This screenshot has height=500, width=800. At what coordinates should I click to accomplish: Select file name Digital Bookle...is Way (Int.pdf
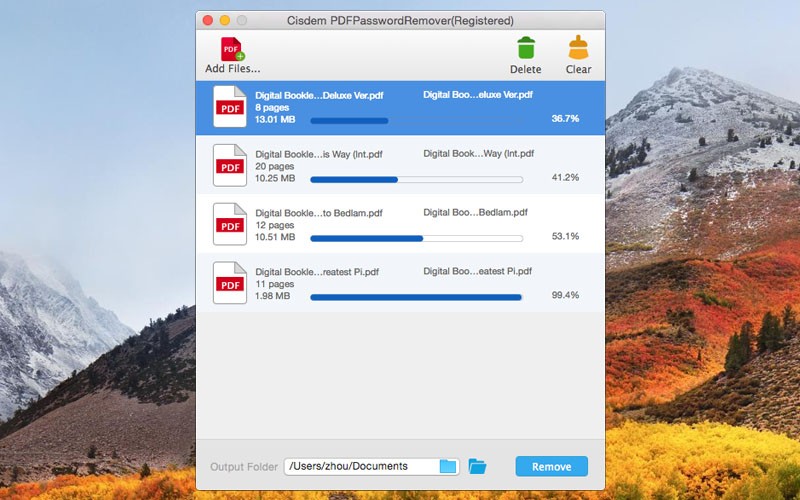[319, 154]
